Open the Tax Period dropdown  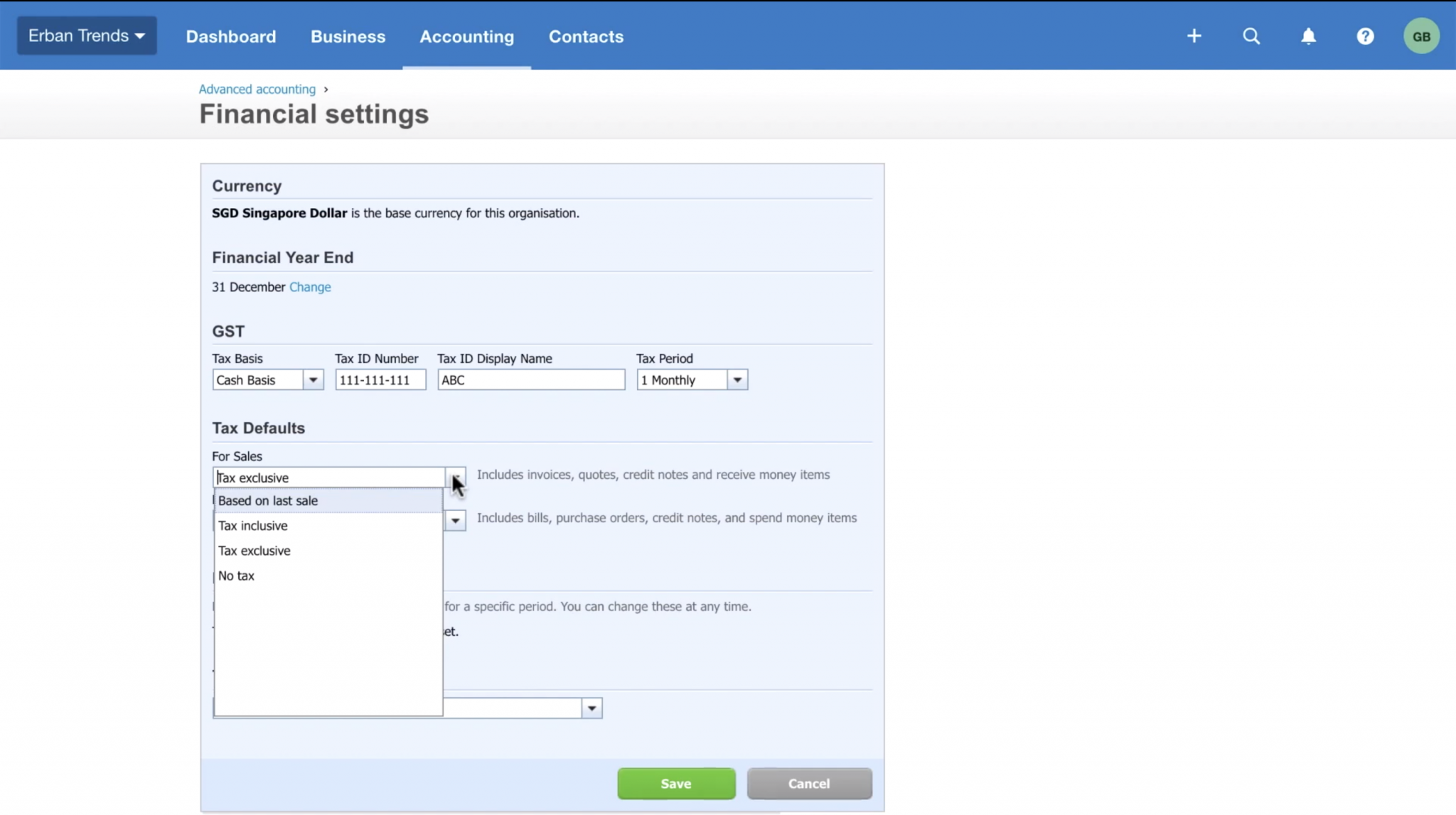click(x=737, y=379)
